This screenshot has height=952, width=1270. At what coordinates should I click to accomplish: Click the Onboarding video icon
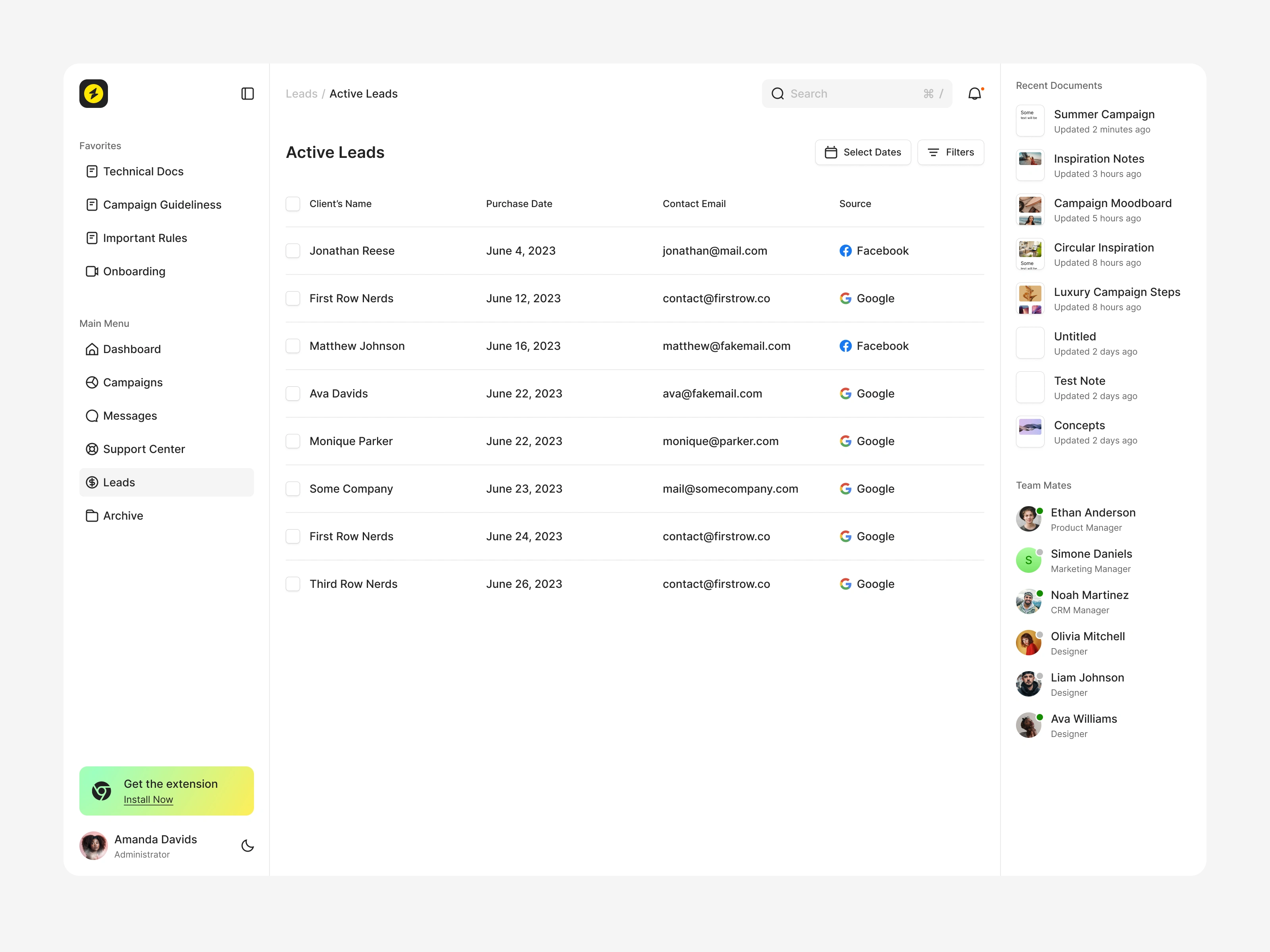(92, 271)
